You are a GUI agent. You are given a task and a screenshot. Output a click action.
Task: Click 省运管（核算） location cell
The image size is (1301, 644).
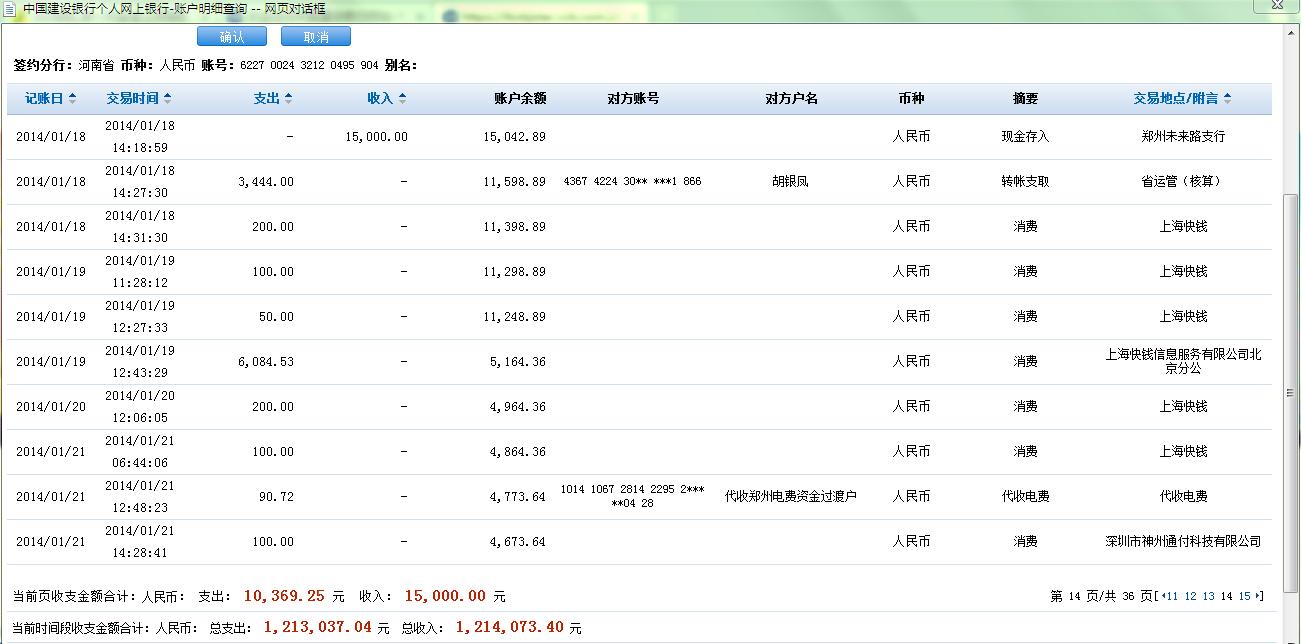coord(1183,182)
